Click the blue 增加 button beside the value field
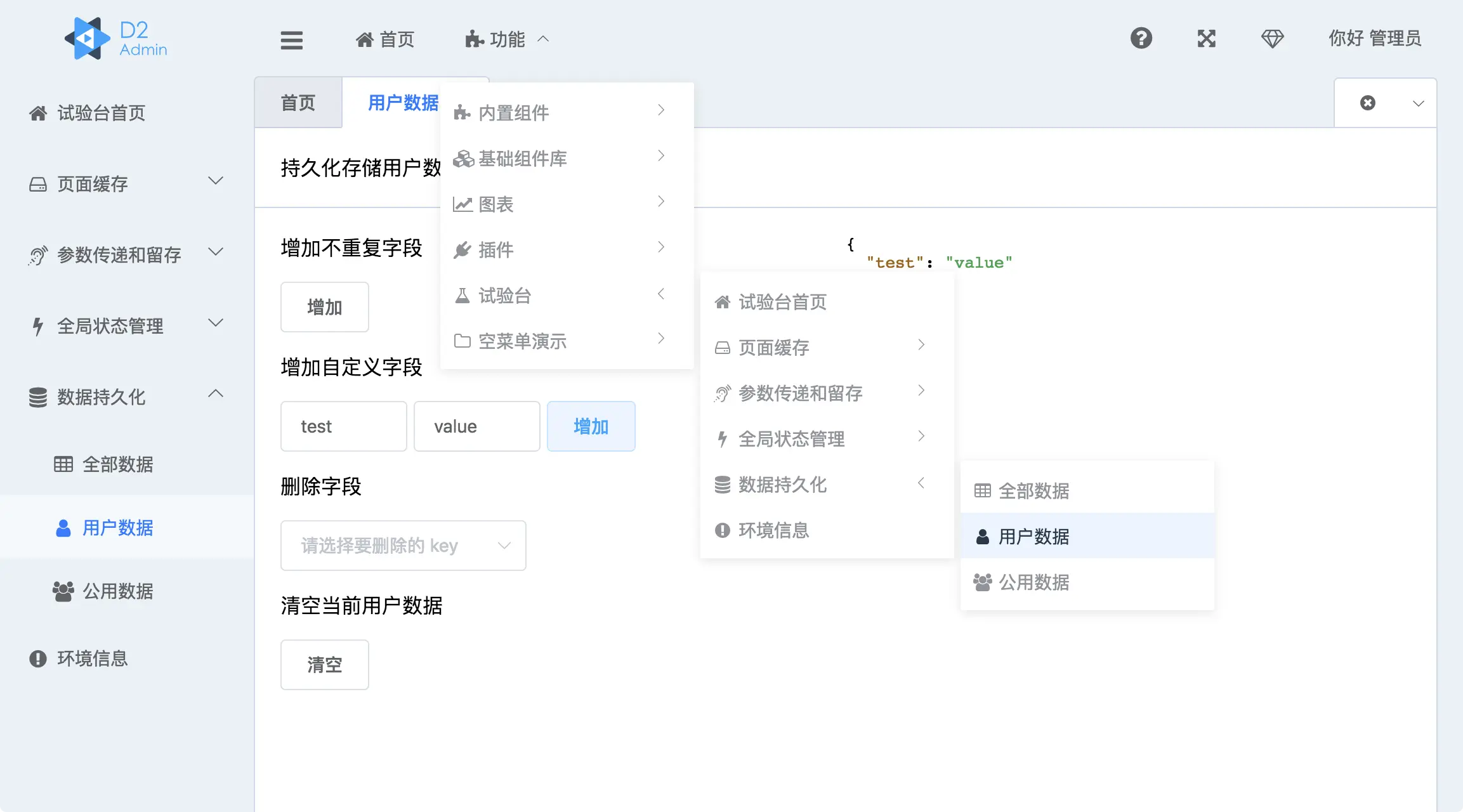 pos(591,426)
